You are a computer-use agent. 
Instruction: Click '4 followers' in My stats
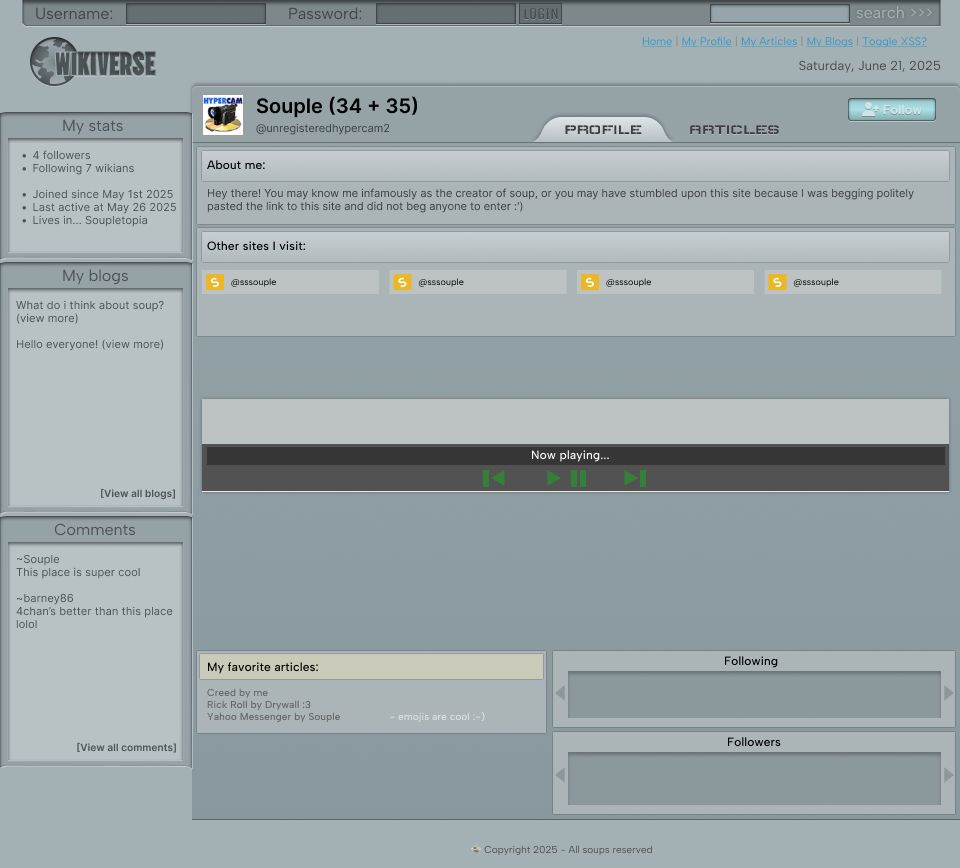61,155
